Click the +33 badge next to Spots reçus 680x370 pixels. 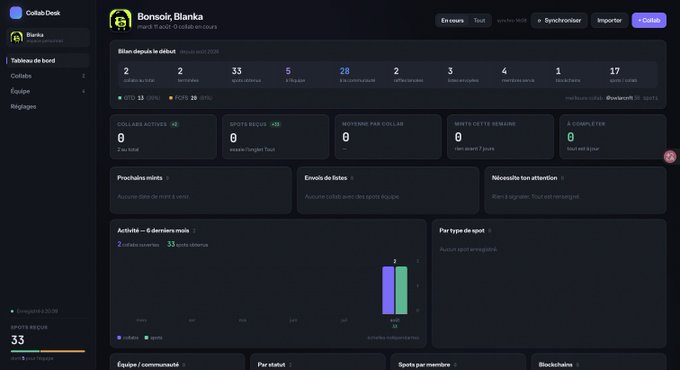click(275, 124)
